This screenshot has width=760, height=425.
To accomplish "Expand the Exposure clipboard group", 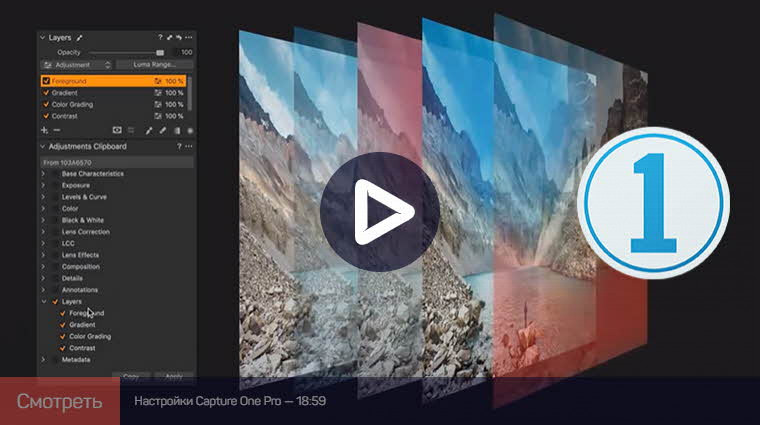I will coord(43,185).
